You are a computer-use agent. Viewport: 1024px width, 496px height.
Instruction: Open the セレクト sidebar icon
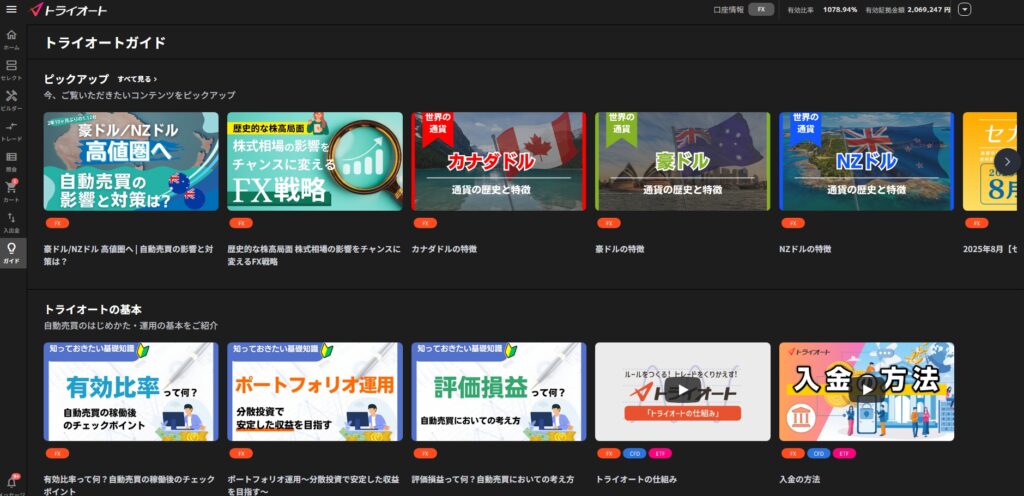(x=11, y=70)
